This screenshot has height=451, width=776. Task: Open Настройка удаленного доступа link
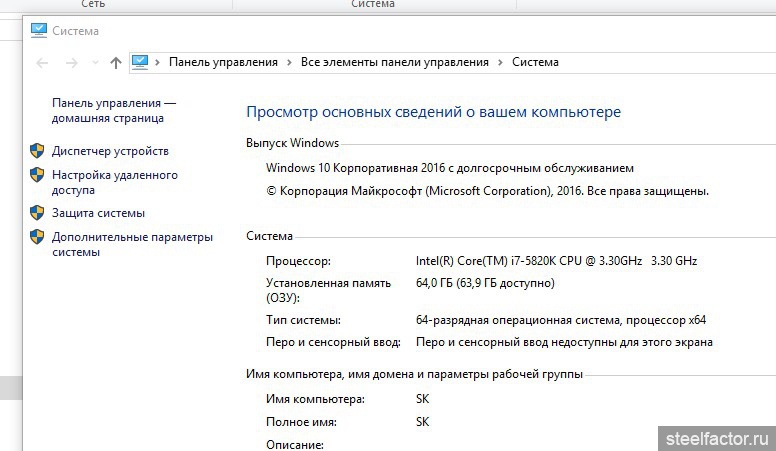115,182
